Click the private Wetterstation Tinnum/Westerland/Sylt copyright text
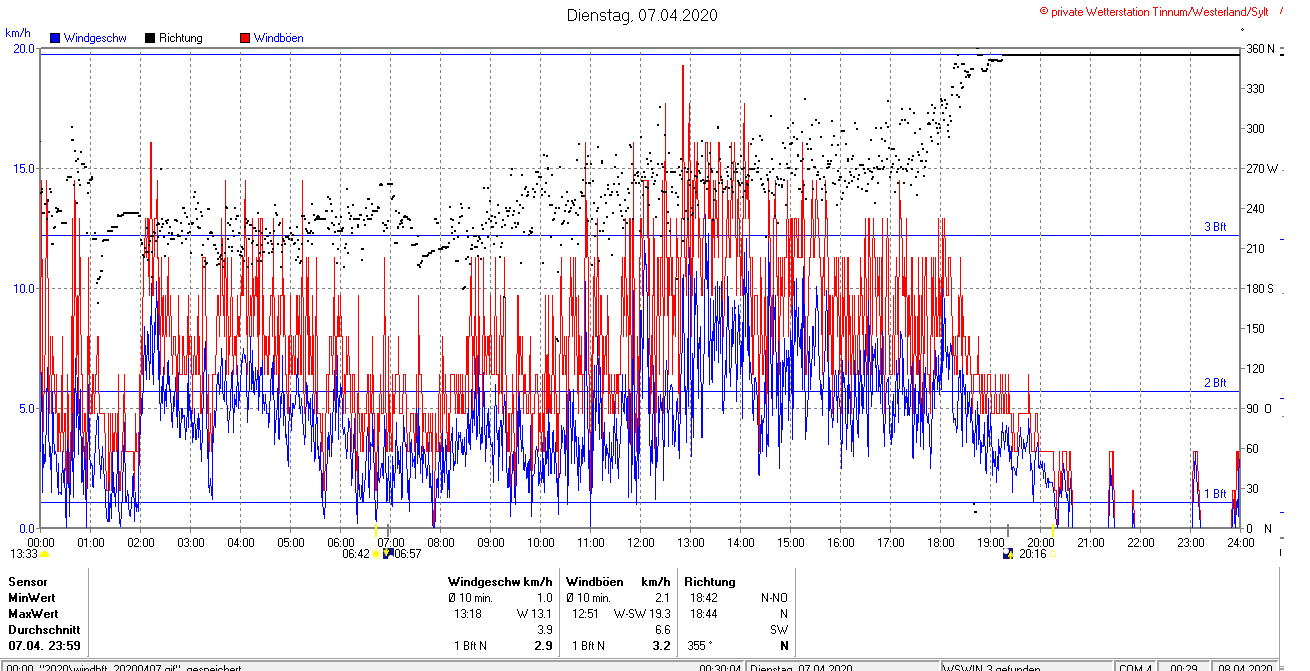This screenshot has height=671, width=1310. [1154, 11]
